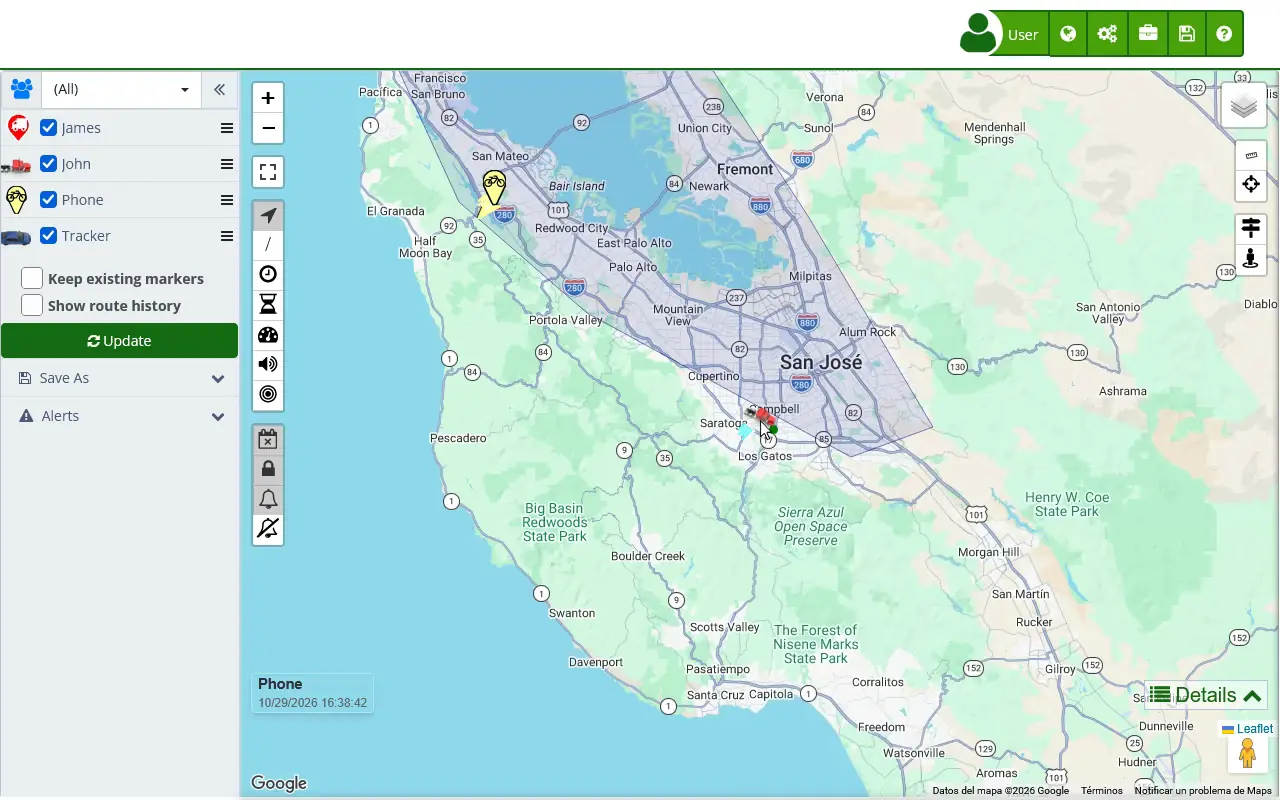Viewport: 1280px width, 800px height.
Task: Open the User account button
Action: click(1003, 34)
